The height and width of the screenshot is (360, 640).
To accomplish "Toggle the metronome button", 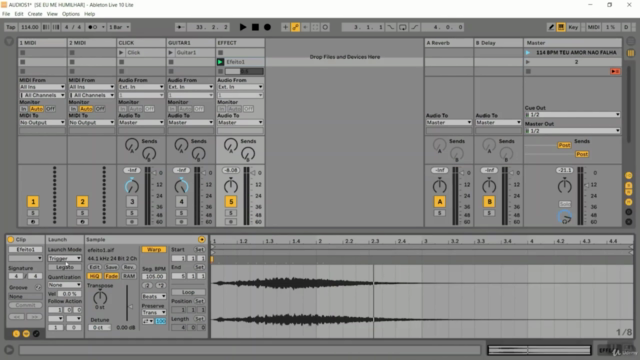I will (x=93, y=27).
